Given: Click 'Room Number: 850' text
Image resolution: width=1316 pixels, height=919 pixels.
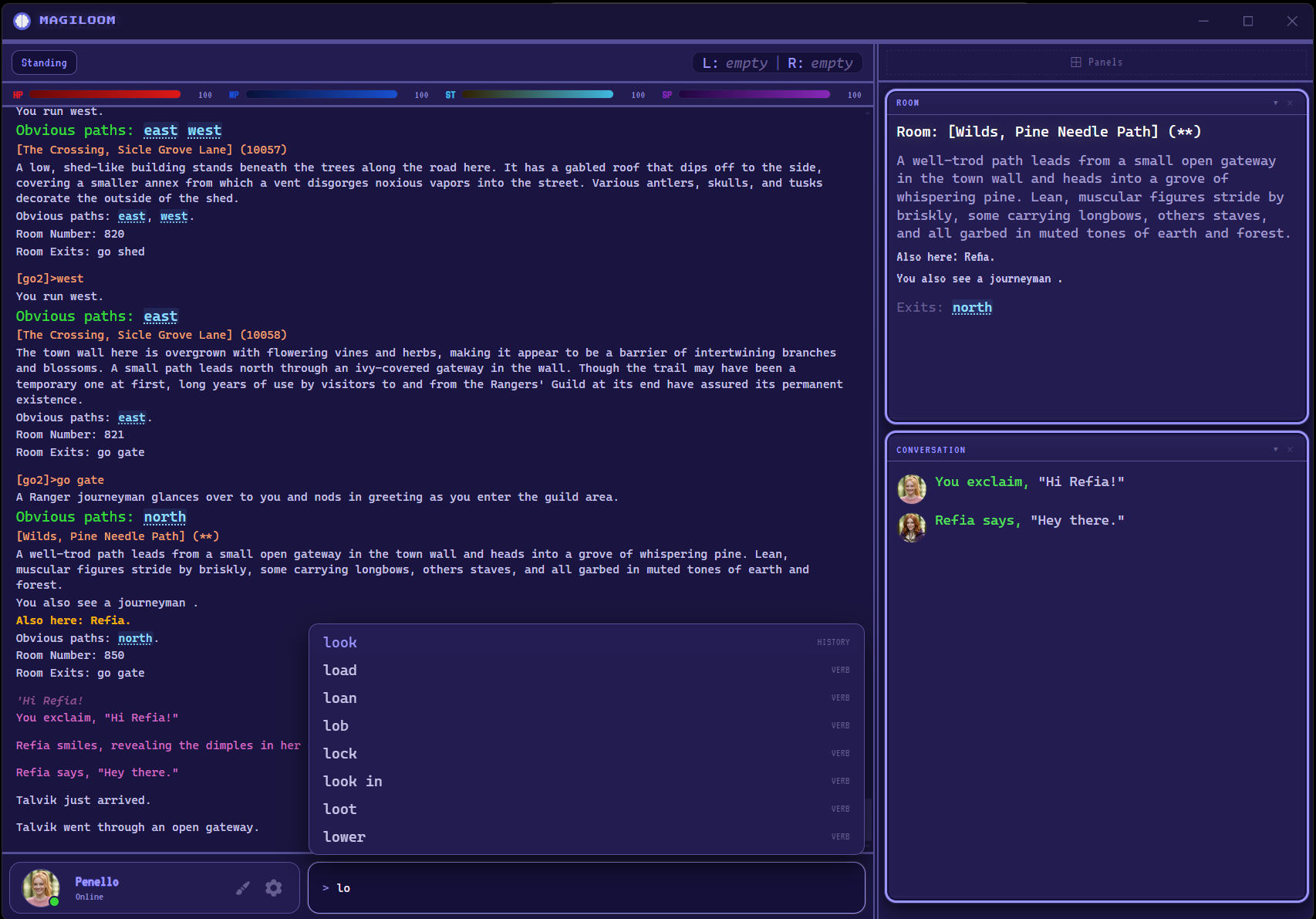Looking at the screenshot, I should click(70, 655).
